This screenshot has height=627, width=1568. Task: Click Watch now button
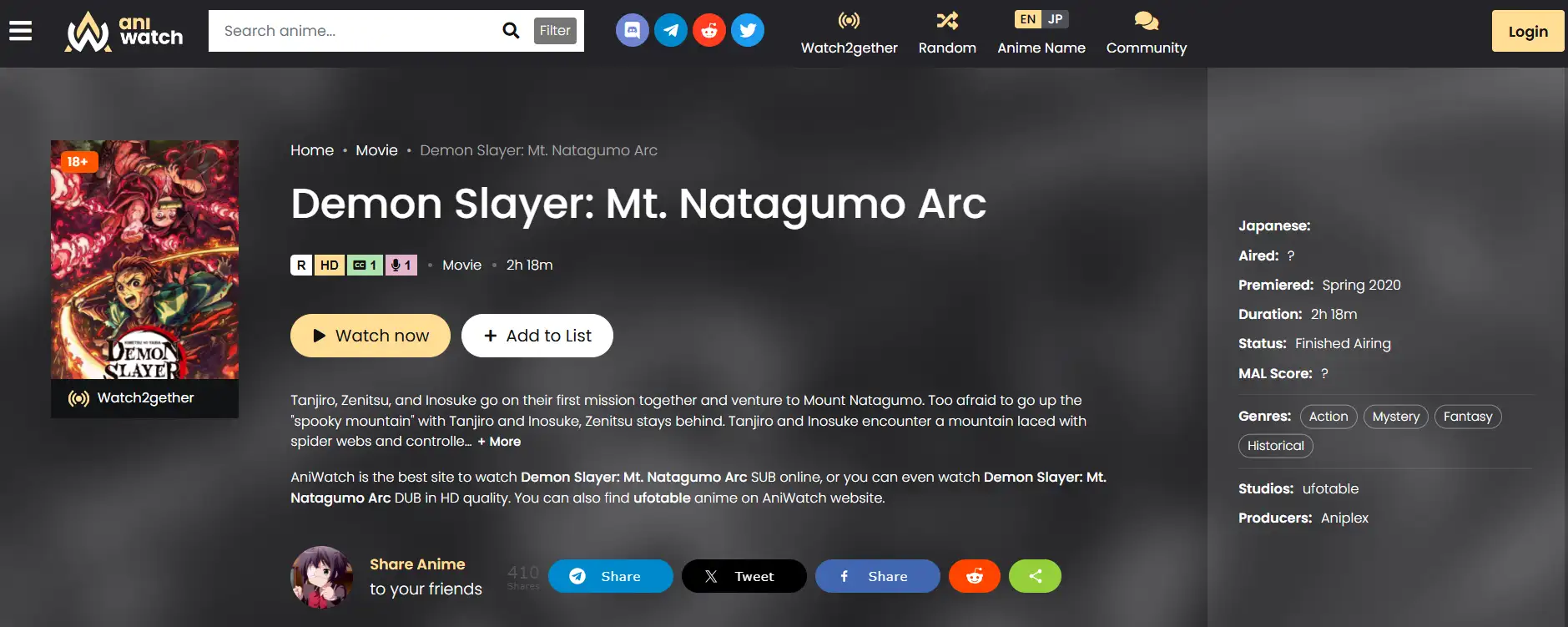tap(371, 336)
